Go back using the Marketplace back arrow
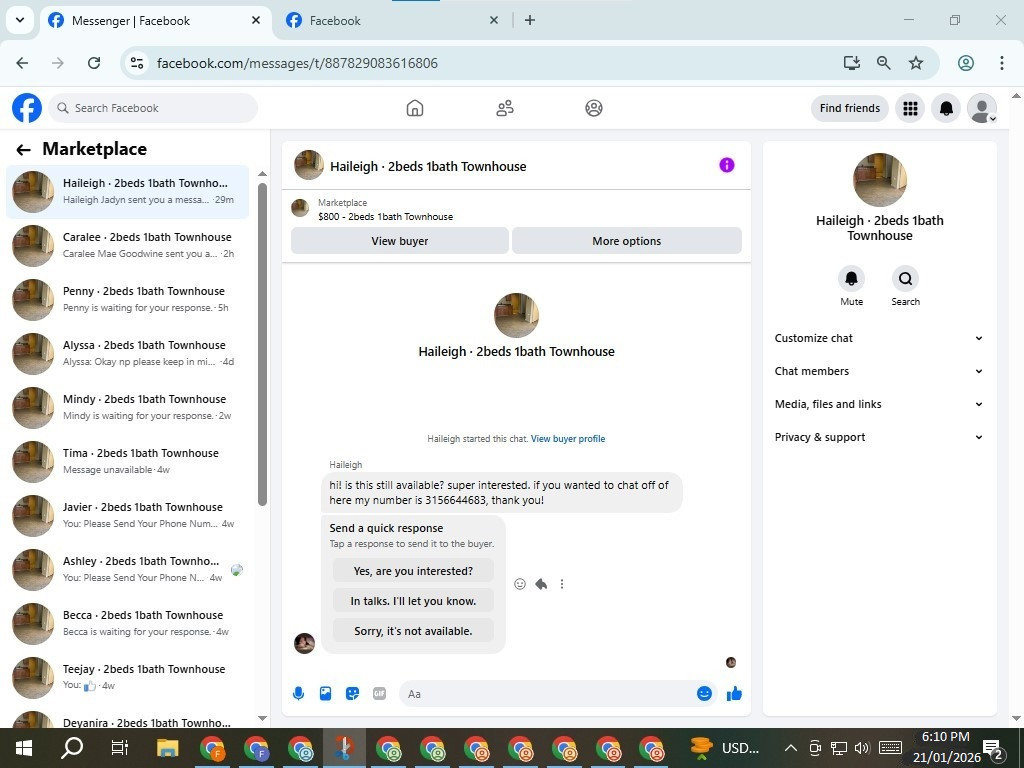Viewport: 1024px width, 768px height. [x=24, y=150]
